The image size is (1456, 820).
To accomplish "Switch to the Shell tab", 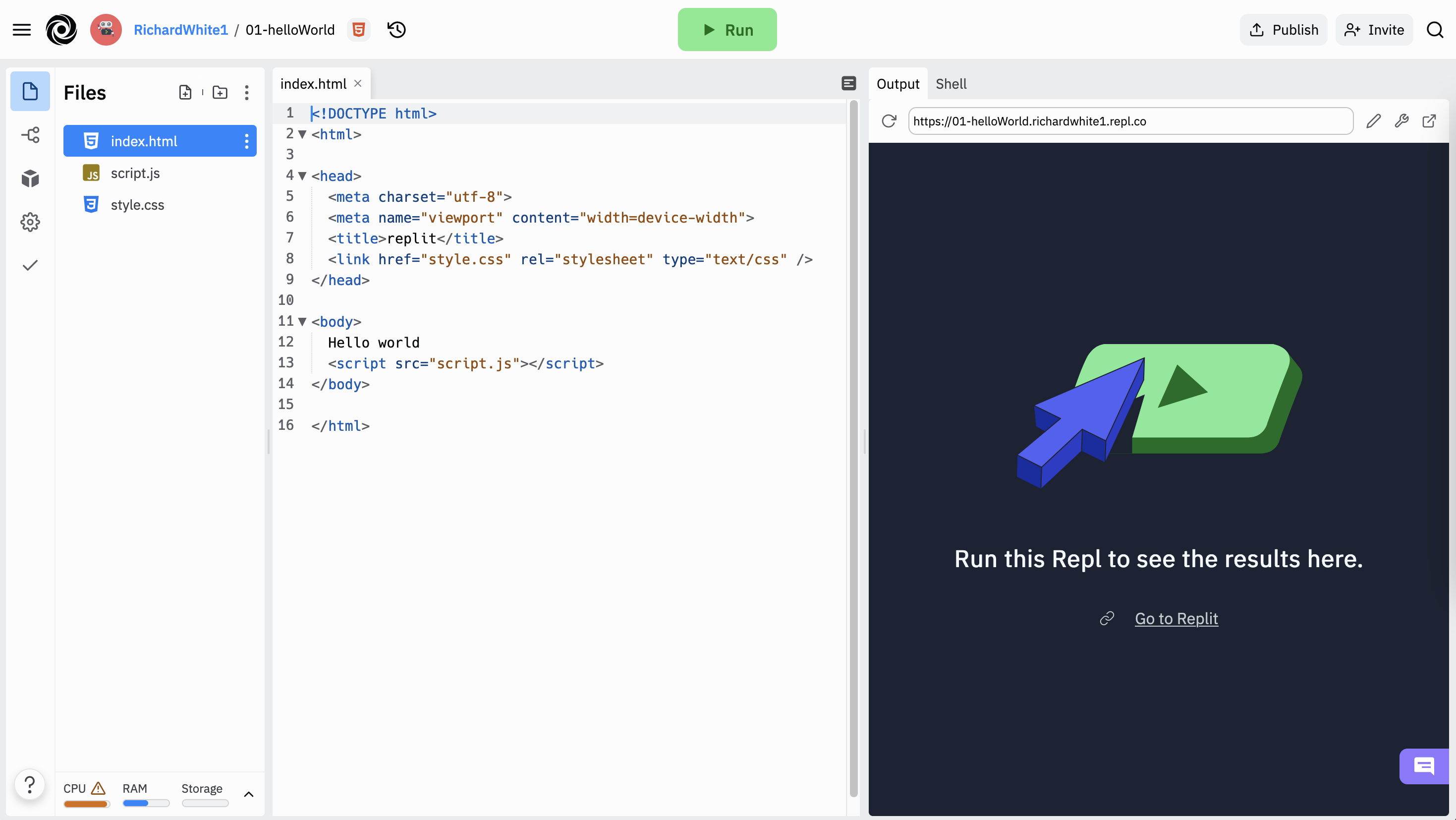I will point(951,84).
